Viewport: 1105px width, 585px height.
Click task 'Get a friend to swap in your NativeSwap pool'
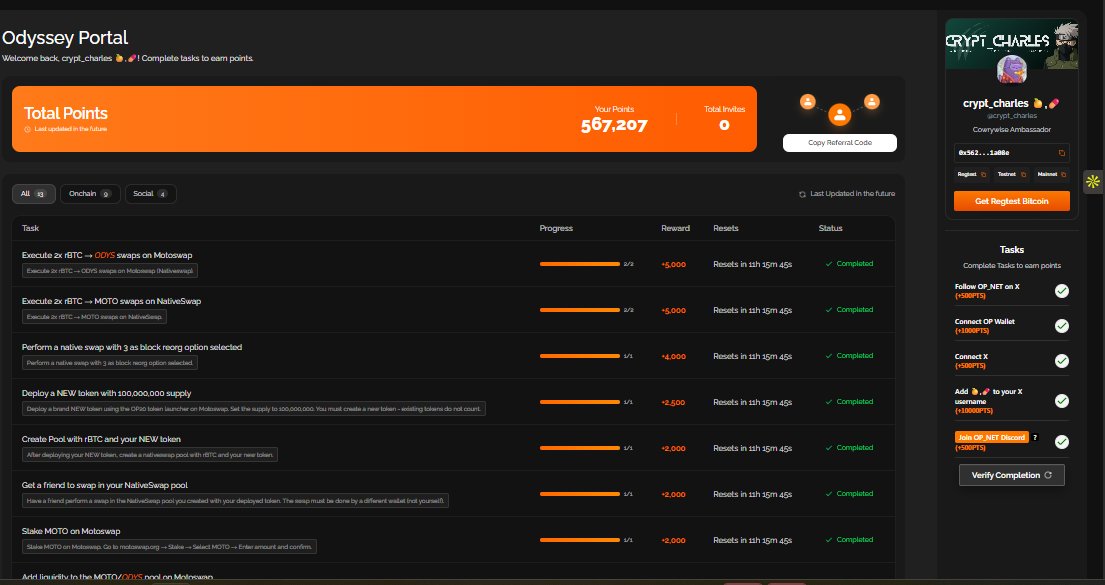tap(105, 485)
